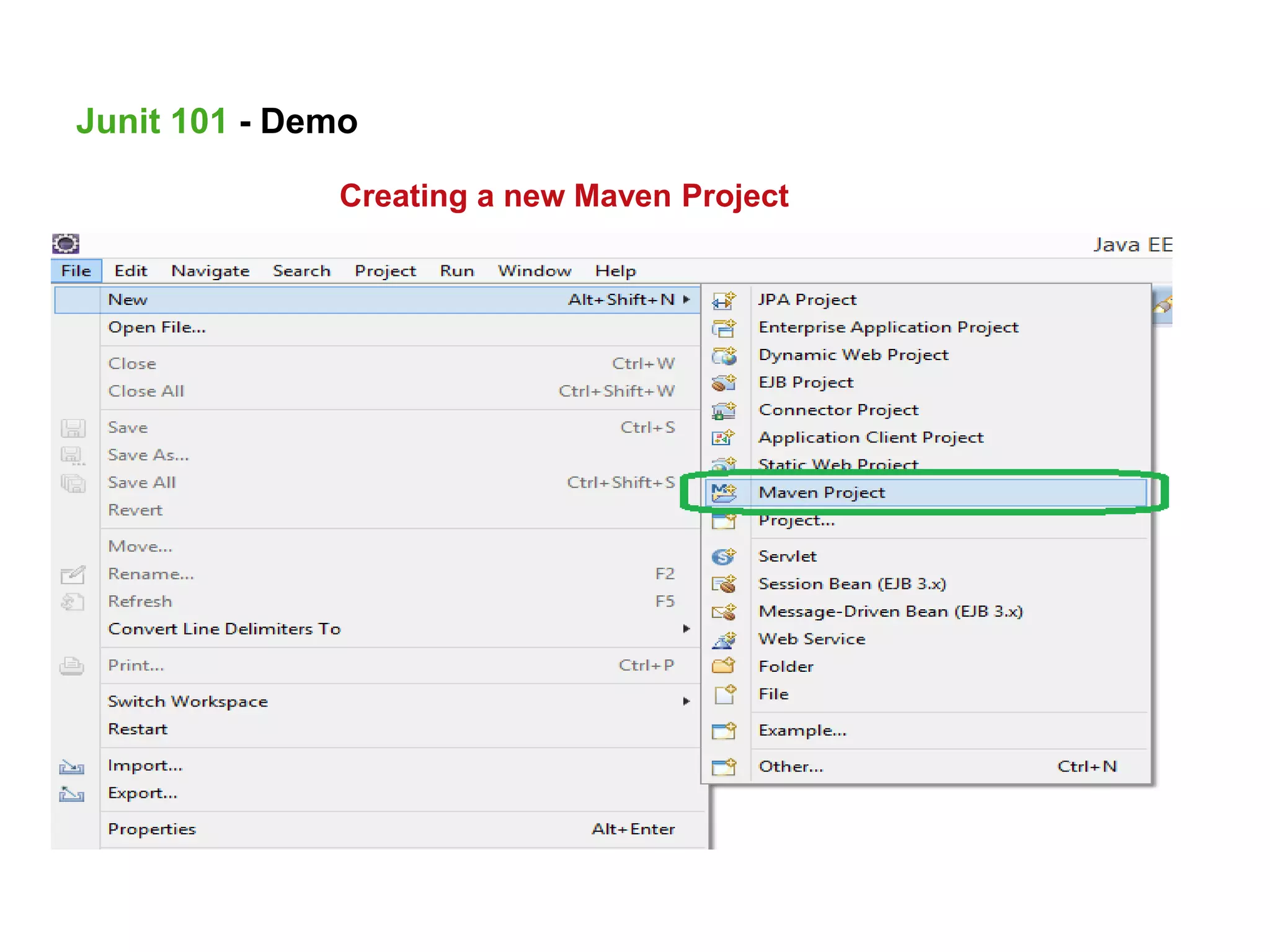The height and width of the screenshot is (952, 1270).
Task: Click the Dynamic Web Project globe icon
Action: [x=724, y=356]
